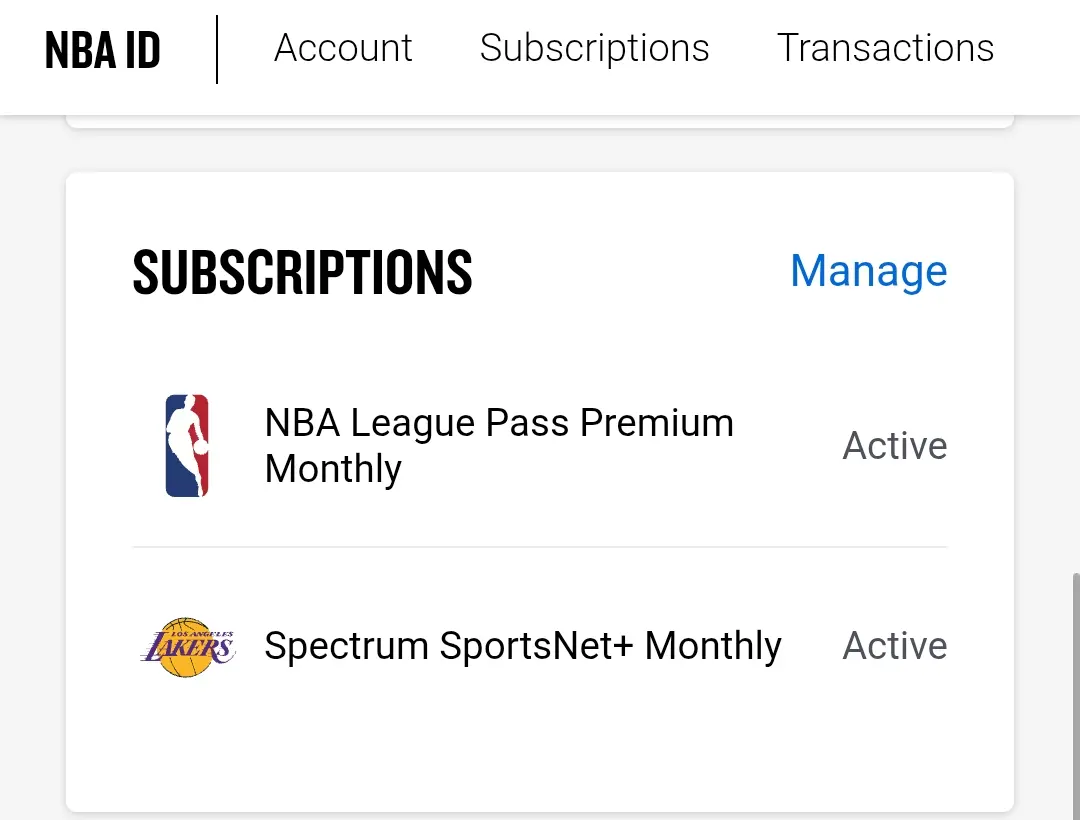The image size is (1080, 820).
Task: Click the NBA ID logo in header
Action: [x=102, y=50]
